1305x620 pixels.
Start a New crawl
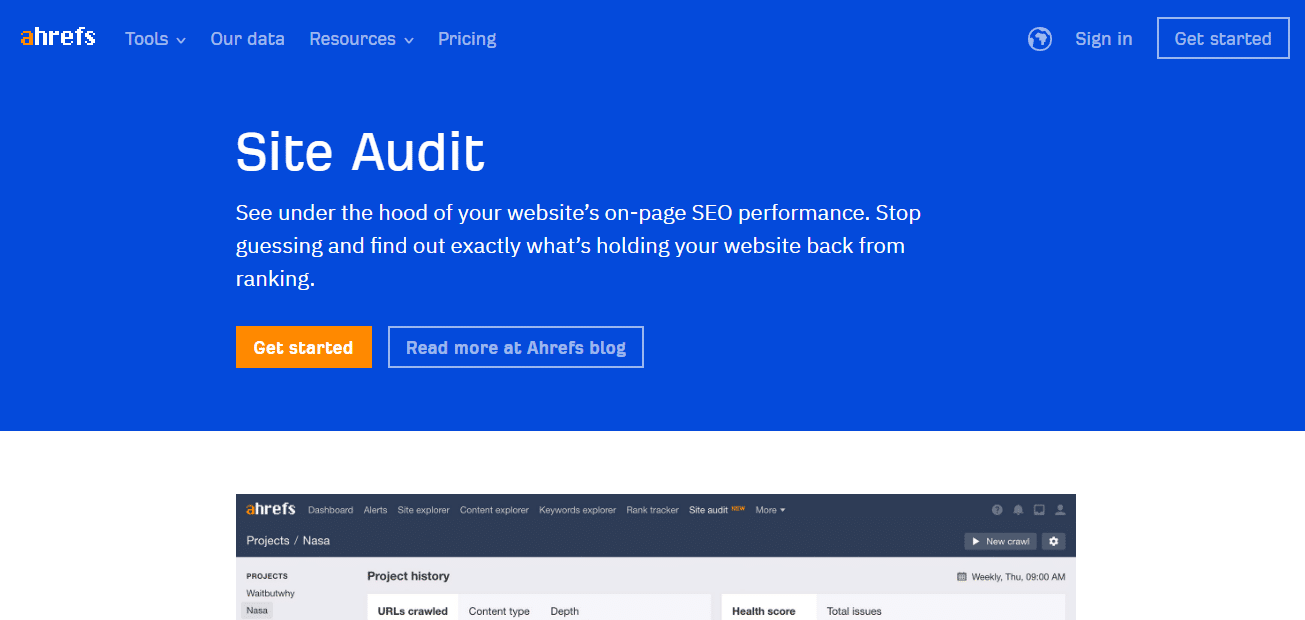tap(1000, 541)
